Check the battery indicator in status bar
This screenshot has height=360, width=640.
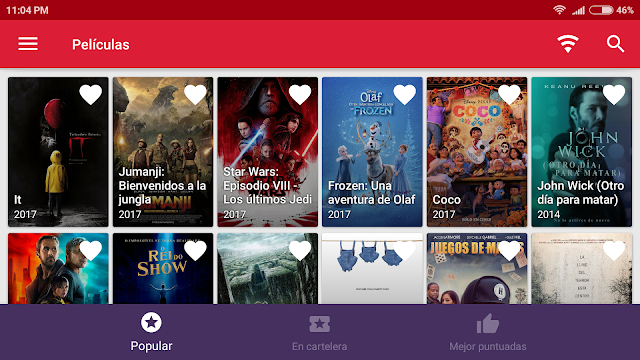601,10
